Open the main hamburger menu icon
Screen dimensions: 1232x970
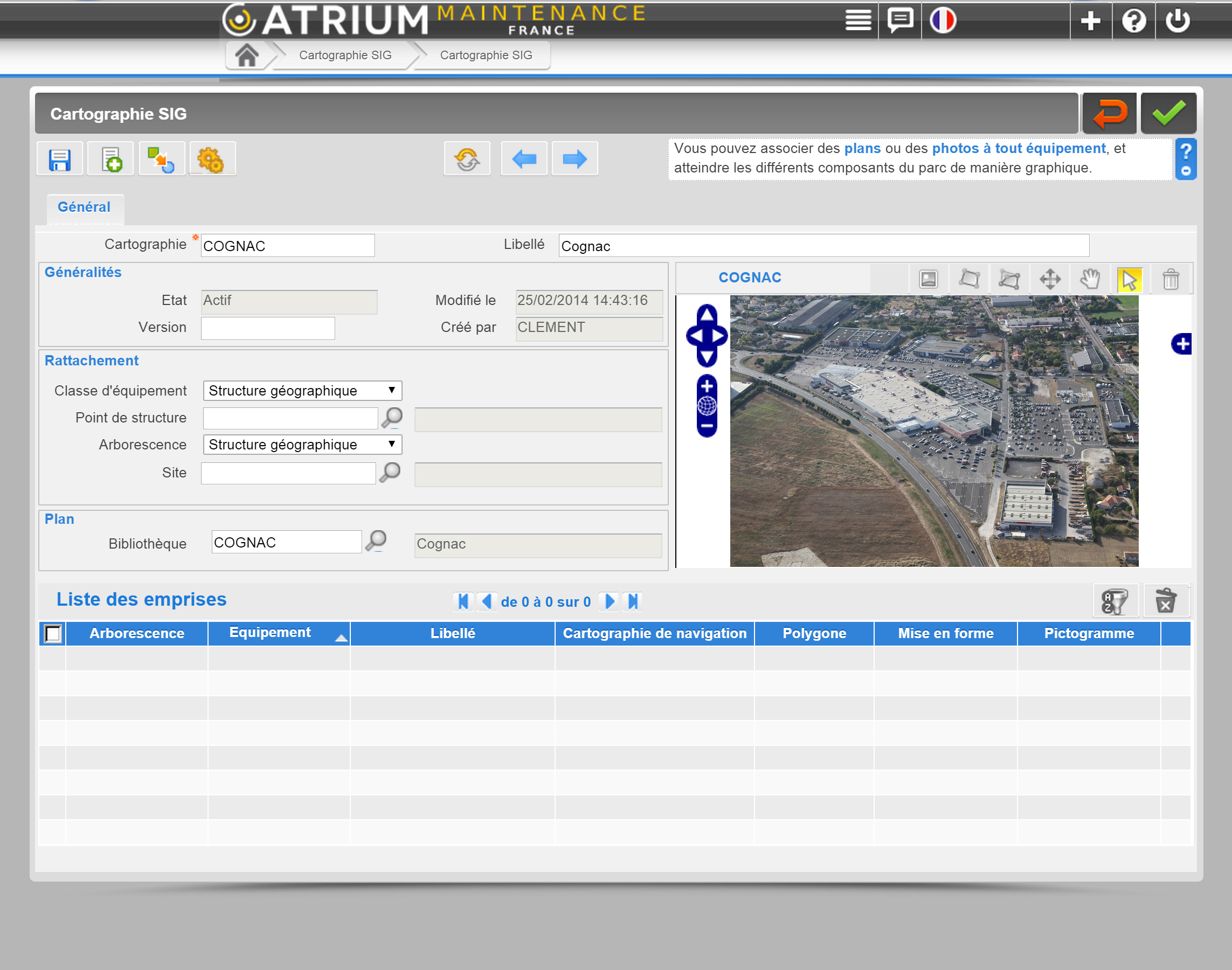click(857, 20)
